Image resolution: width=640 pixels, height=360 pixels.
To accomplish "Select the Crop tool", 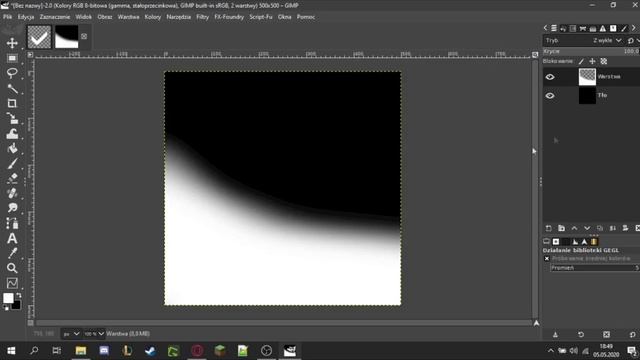I will coord(12,103).
